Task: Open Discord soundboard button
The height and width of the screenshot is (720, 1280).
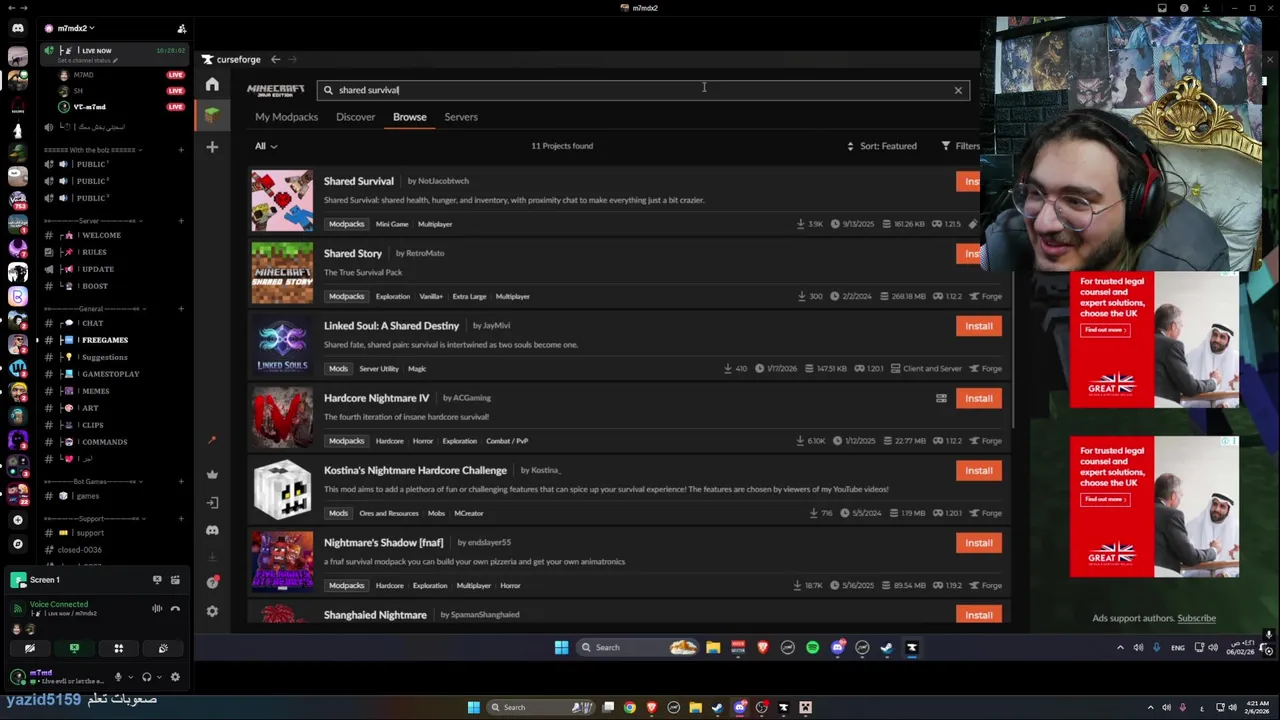Action: (163, 648)
